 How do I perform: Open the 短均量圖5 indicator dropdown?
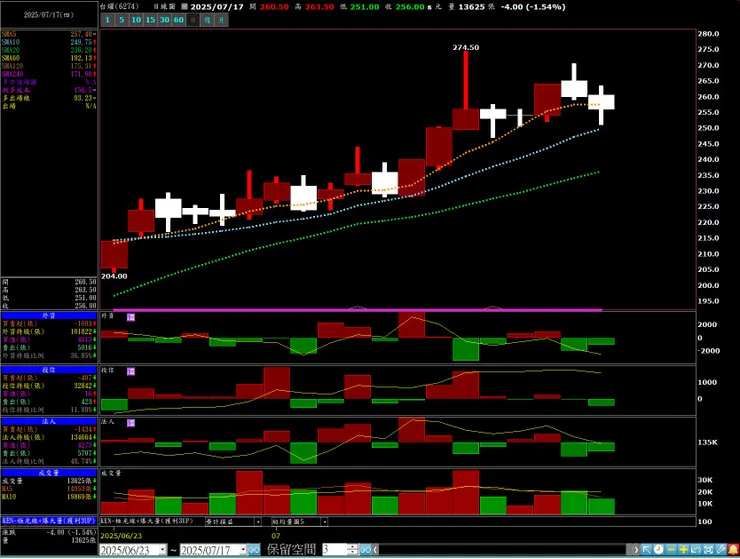click(x=324, y=522)
